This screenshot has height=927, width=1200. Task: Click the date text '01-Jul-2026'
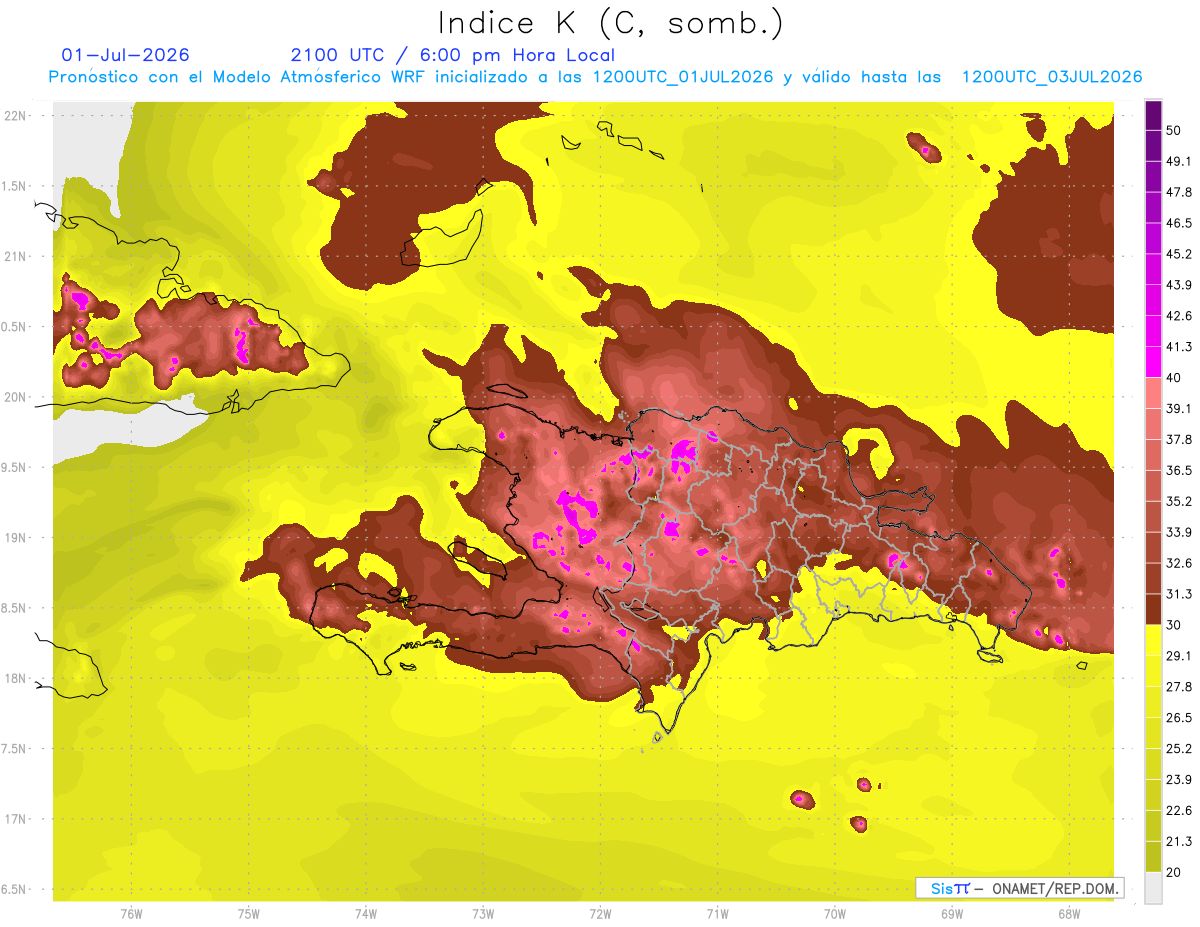click(125, 55)
